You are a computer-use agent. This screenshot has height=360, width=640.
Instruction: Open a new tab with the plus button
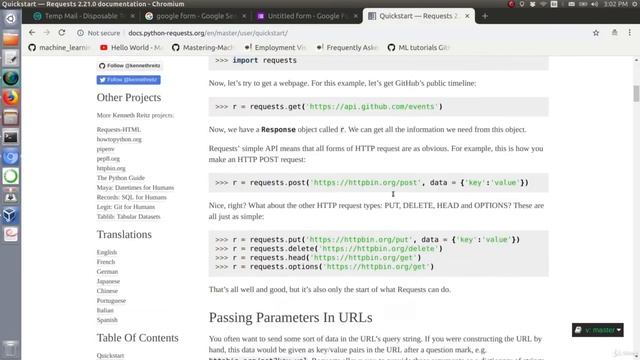485,16
